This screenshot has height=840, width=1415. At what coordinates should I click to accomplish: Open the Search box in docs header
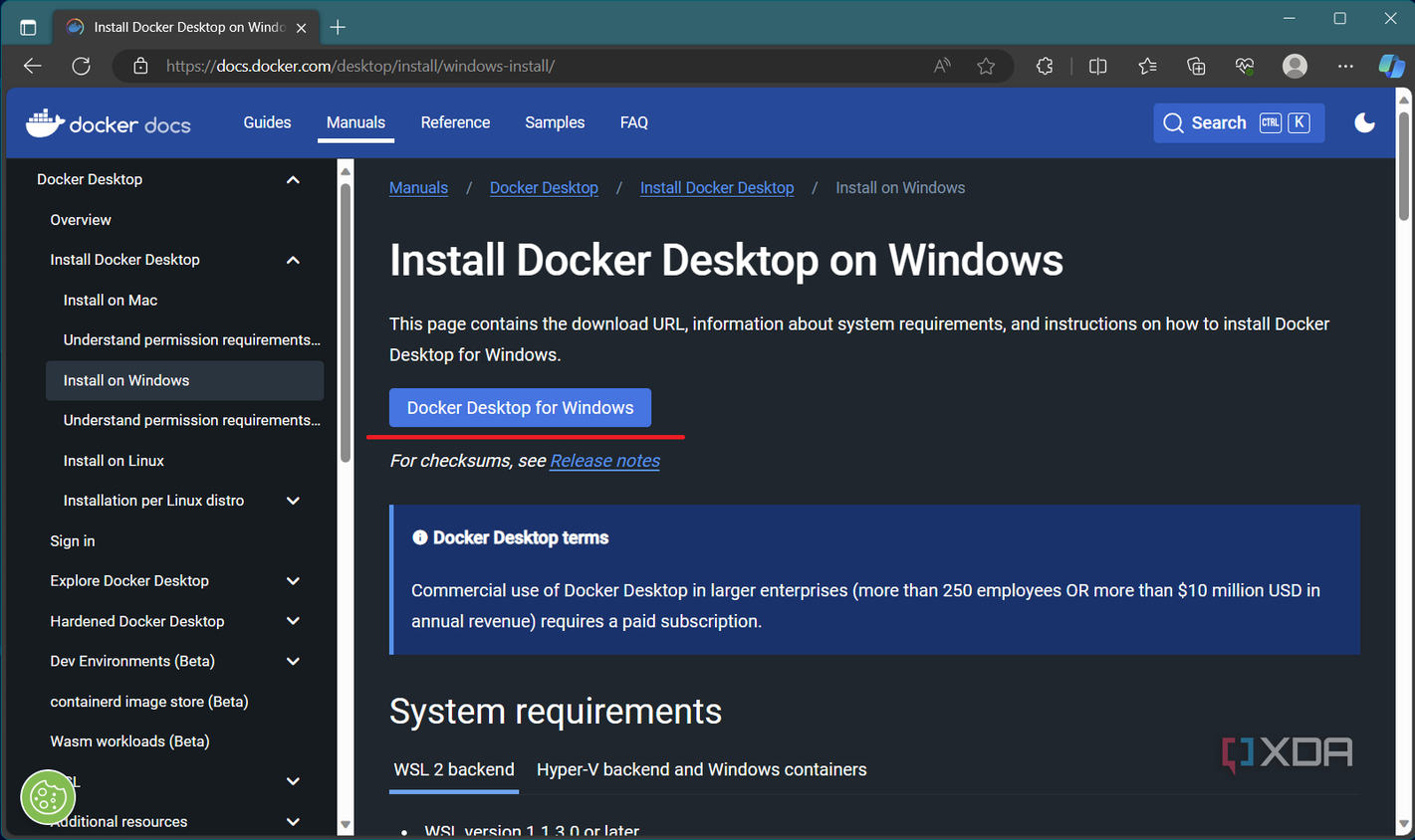pyautogui.click(x=1239, y=122)
